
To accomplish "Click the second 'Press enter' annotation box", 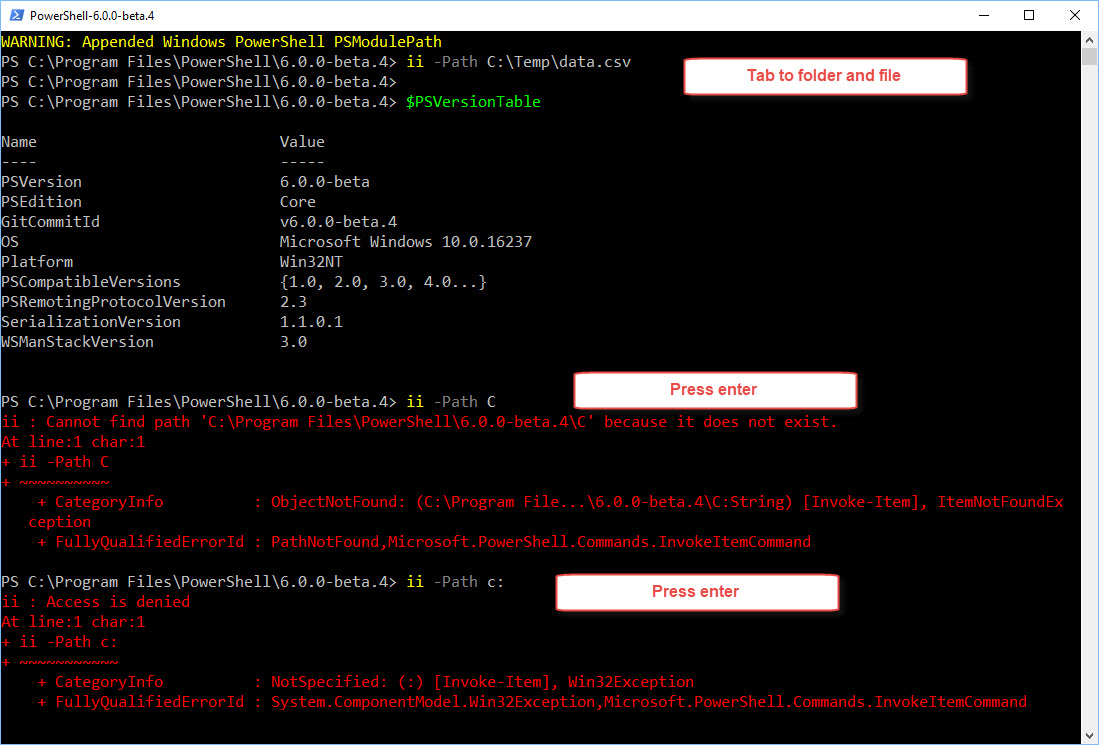I will point(696,592).
